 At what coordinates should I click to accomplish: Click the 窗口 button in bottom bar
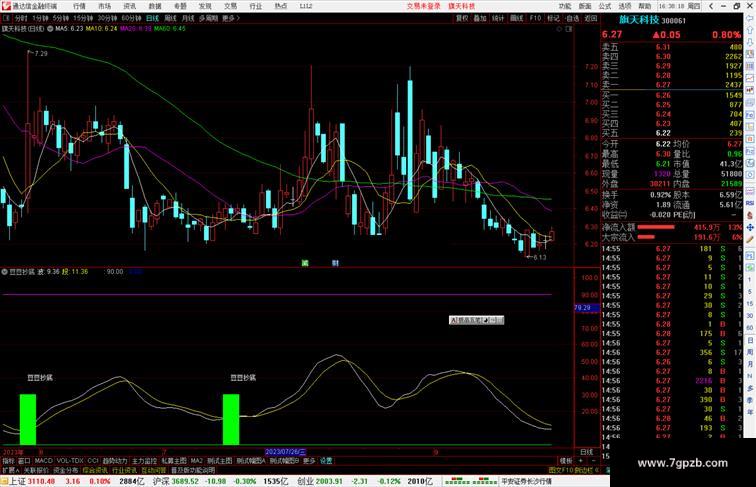24,461
